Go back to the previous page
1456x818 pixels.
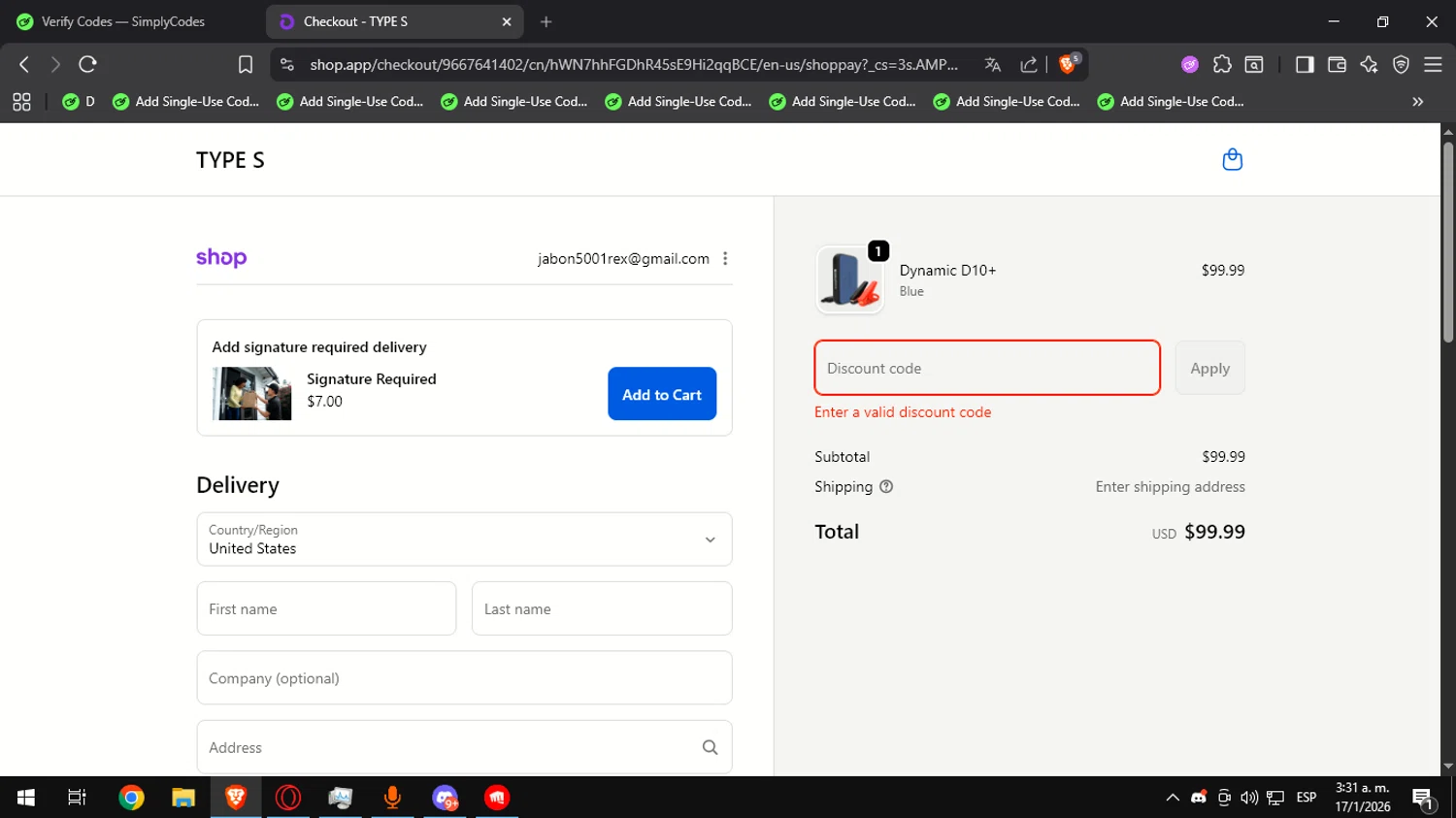tap(24, 64)
